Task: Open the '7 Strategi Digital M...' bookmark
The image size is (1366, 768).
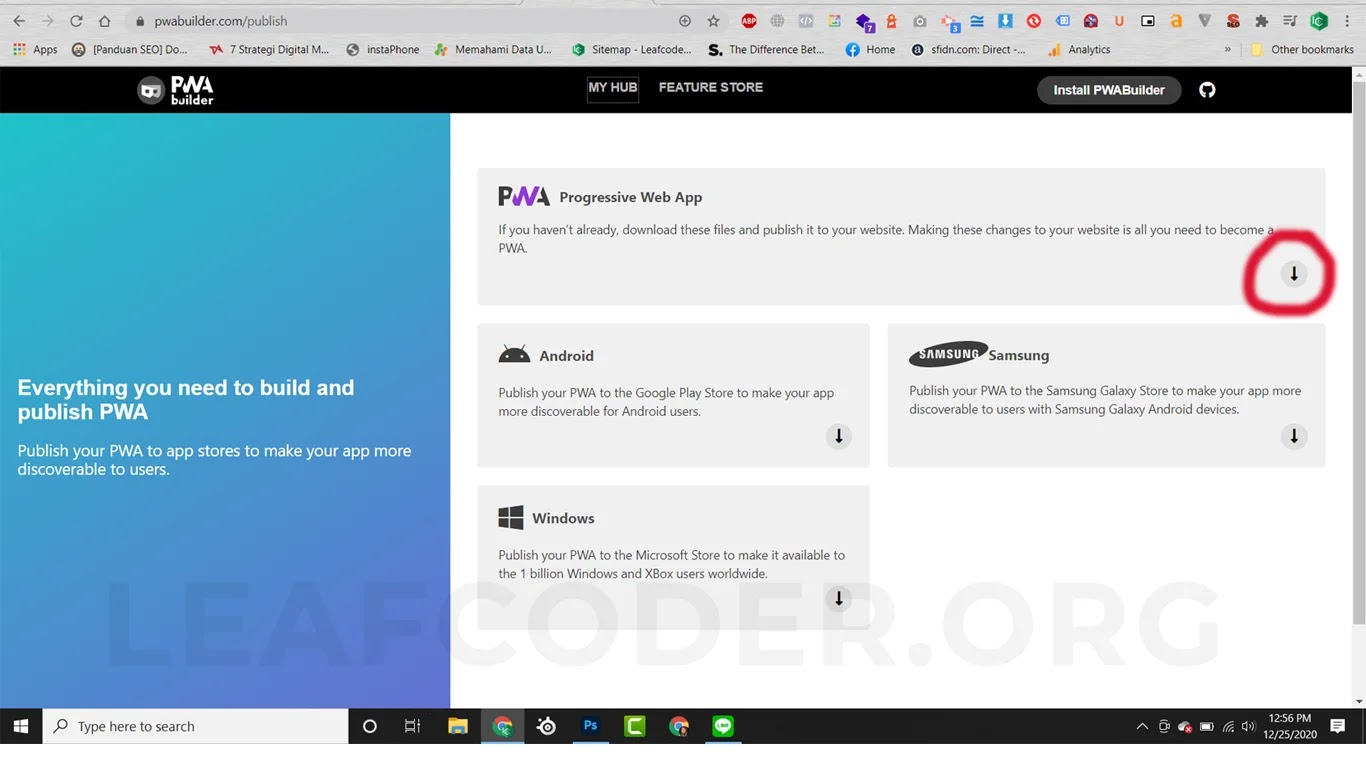Action: (269, 49)
